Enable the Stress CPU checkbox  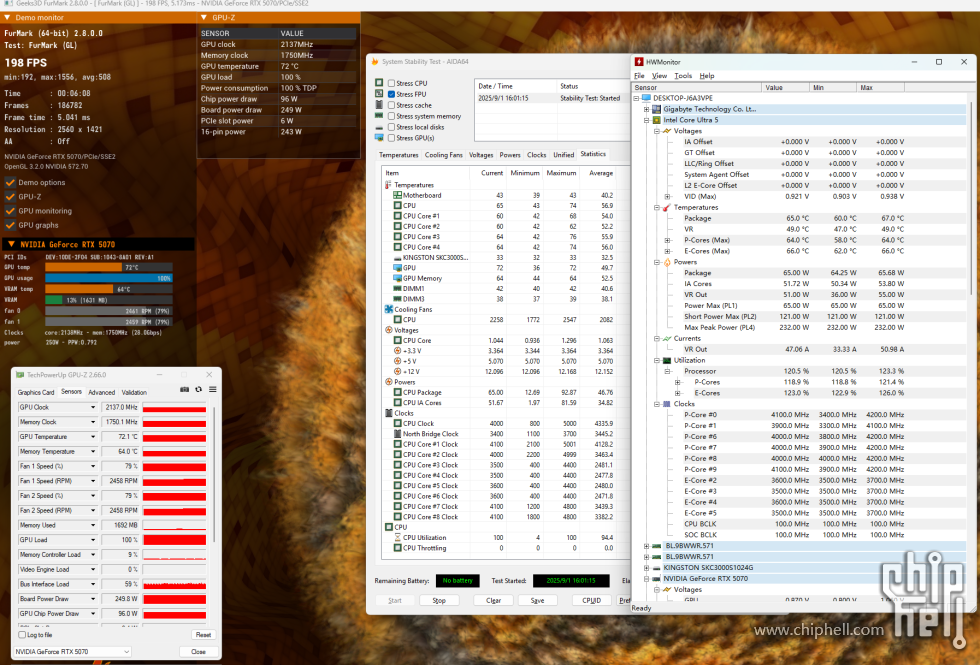pyautogui.click(x=391, y=83)
